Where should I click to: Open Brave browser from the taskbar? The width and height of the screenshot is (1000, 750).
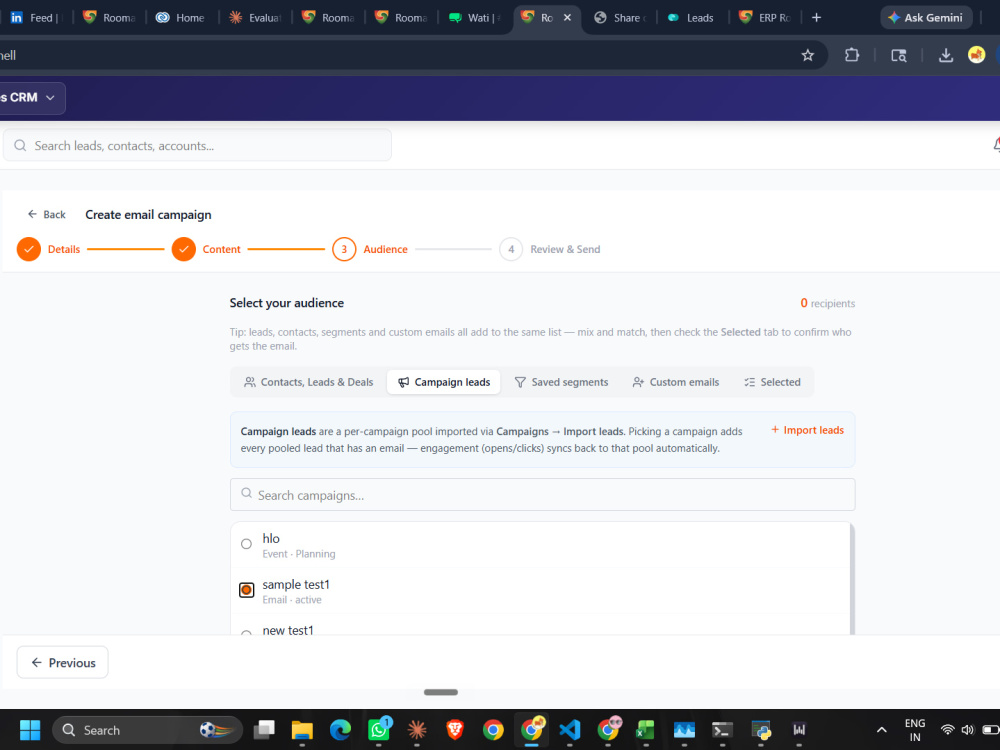point(455,730)
